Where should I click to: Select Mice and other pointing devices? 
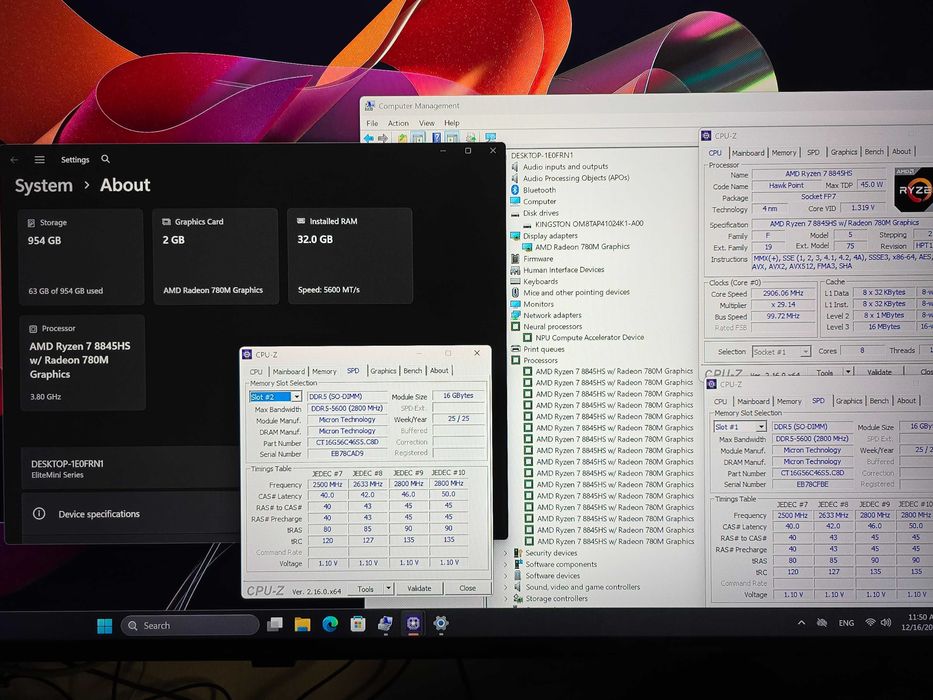[576, 292]
